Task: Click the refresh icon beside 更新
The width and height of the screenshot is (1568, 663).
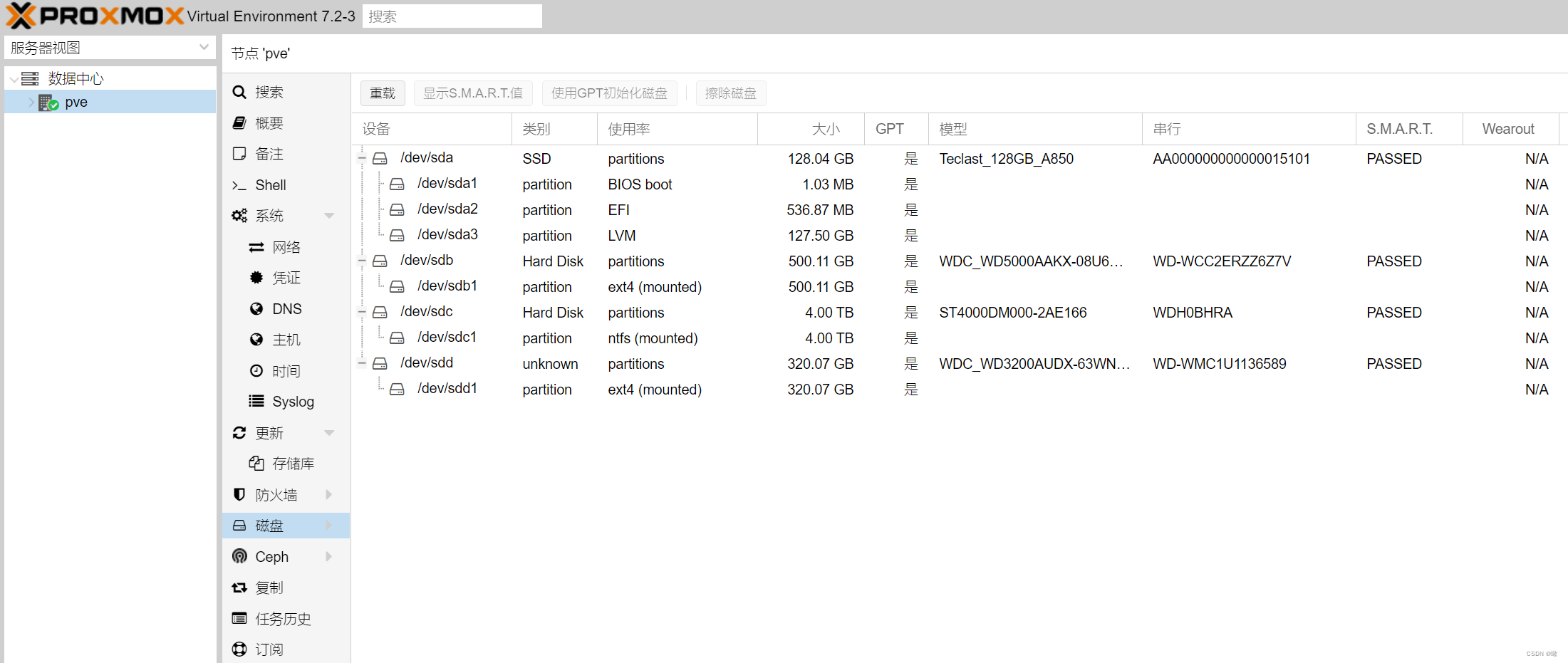Action: point(239,433)
